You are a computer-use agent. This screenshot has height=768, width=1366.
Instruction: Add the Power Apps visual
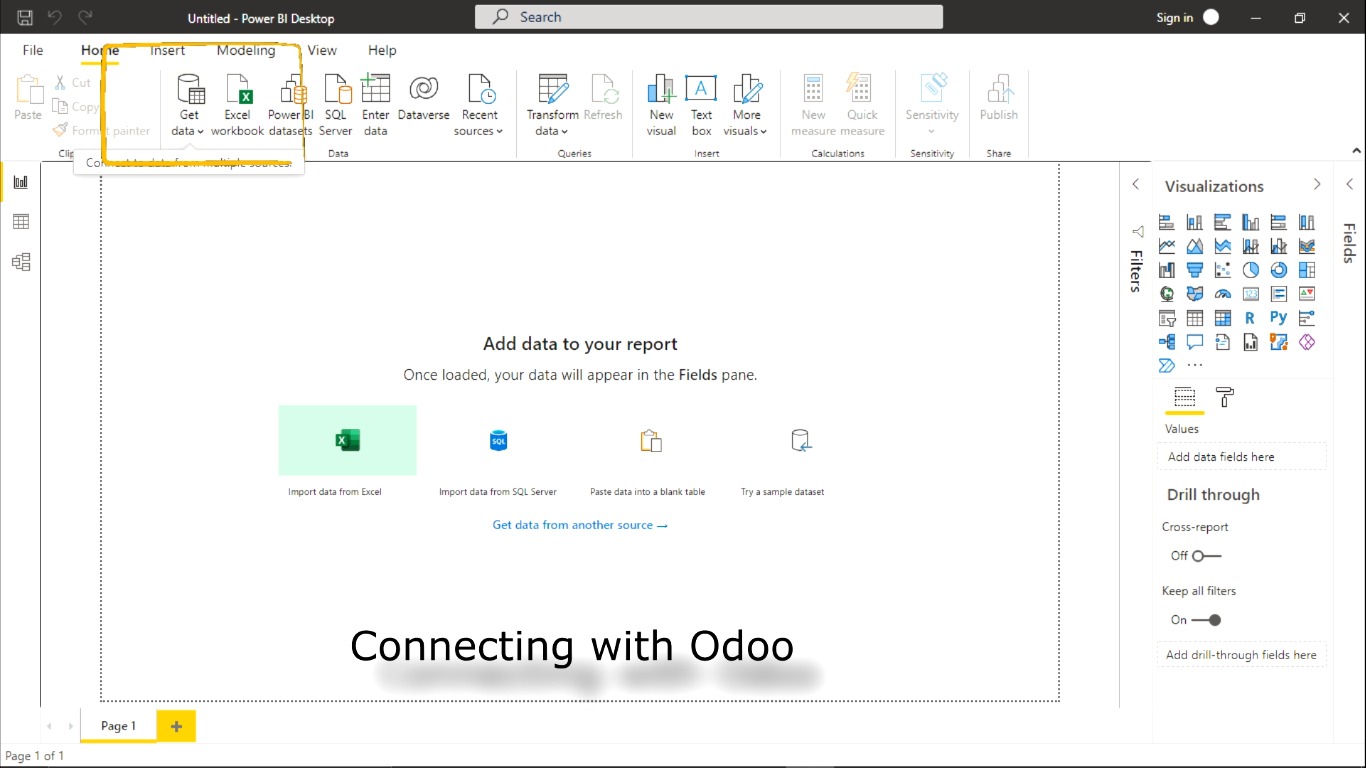tap(1307, 342)
